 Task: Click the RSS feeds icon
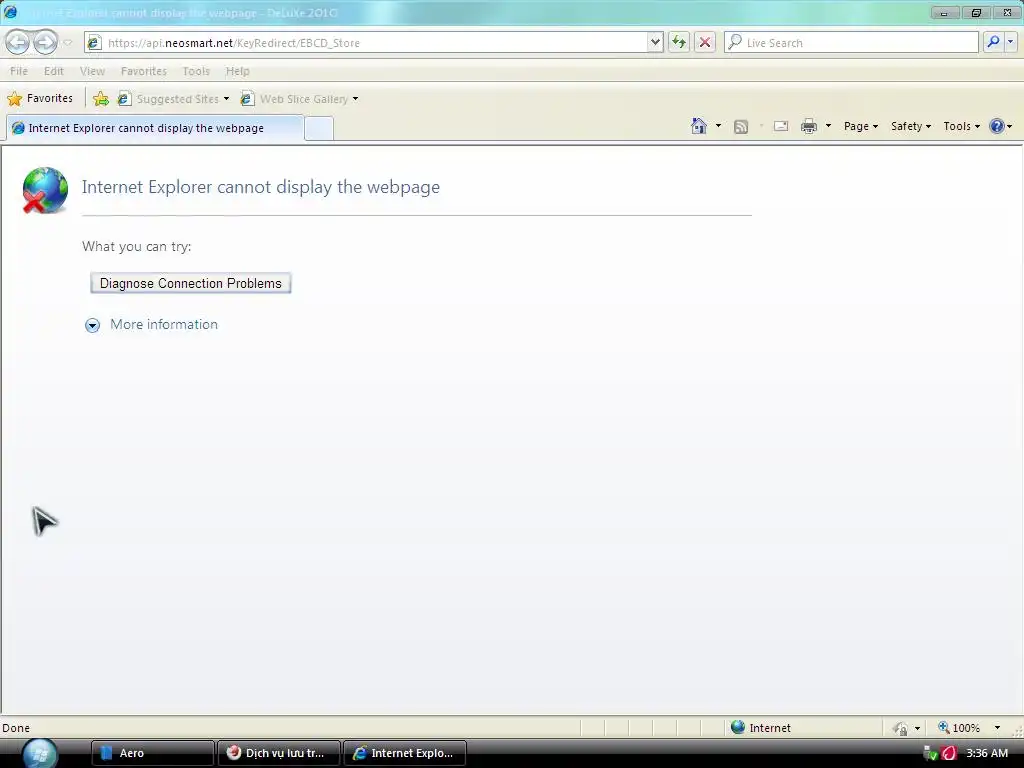(x=741, y=127)
